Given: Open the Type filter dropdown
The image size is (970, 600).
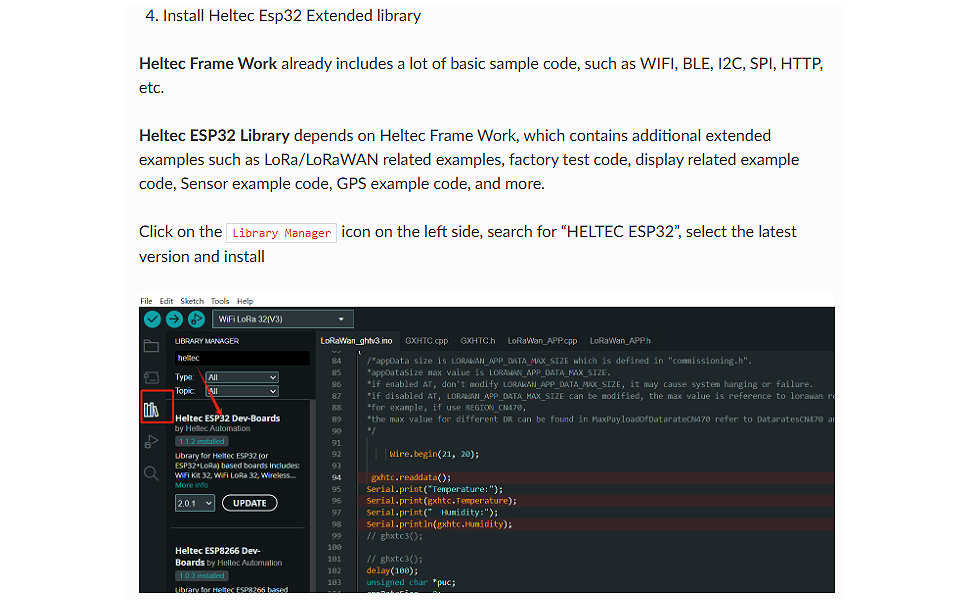Looking at the screenshot, I should click(241, 377).
